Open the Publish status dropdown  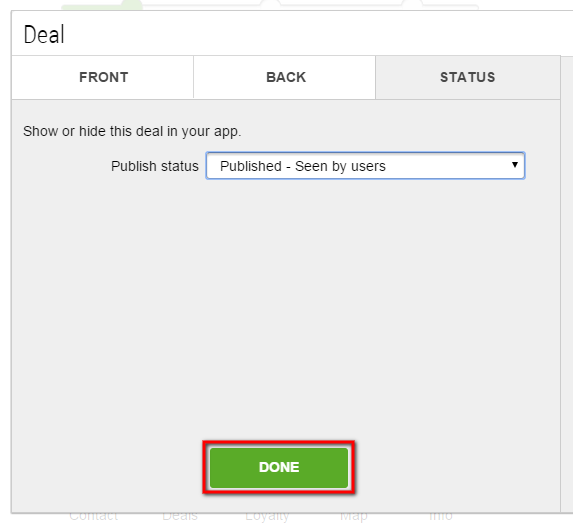pyautogui.click(x=365, y=166)
